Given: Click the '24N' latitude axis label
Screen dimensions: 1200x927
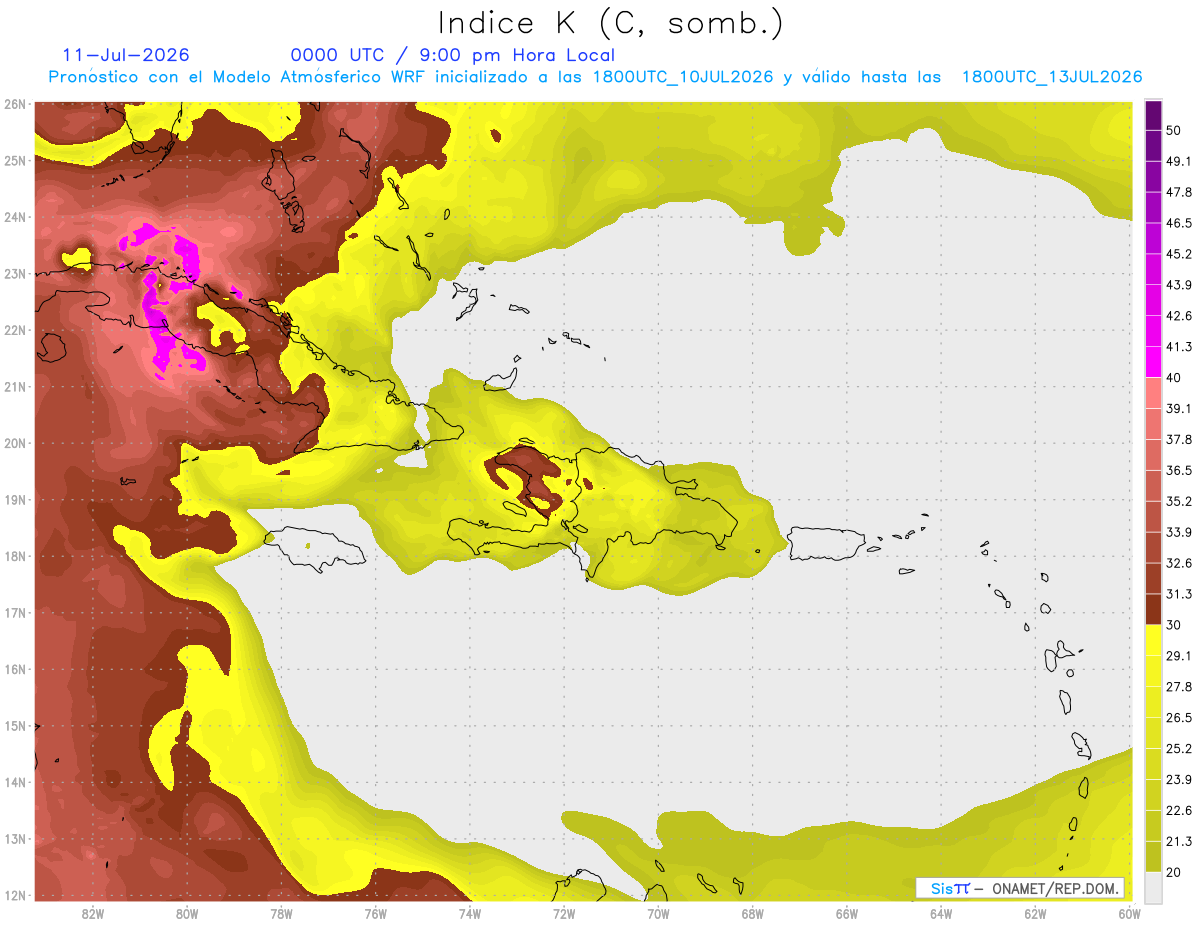Looking at the screenshot, I should coord(15,217).
